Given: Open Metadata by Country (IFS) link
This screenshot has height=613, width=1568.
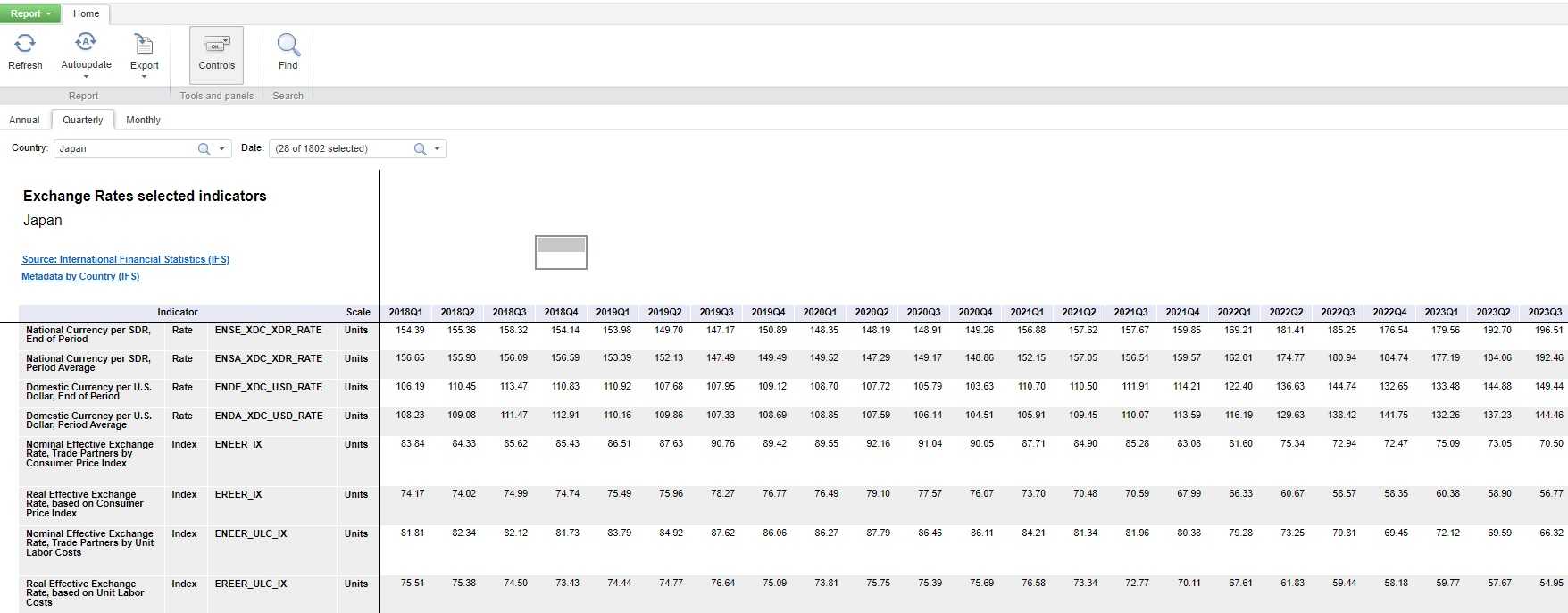Looking at the screenshot, I should click(x=80, y=276).
